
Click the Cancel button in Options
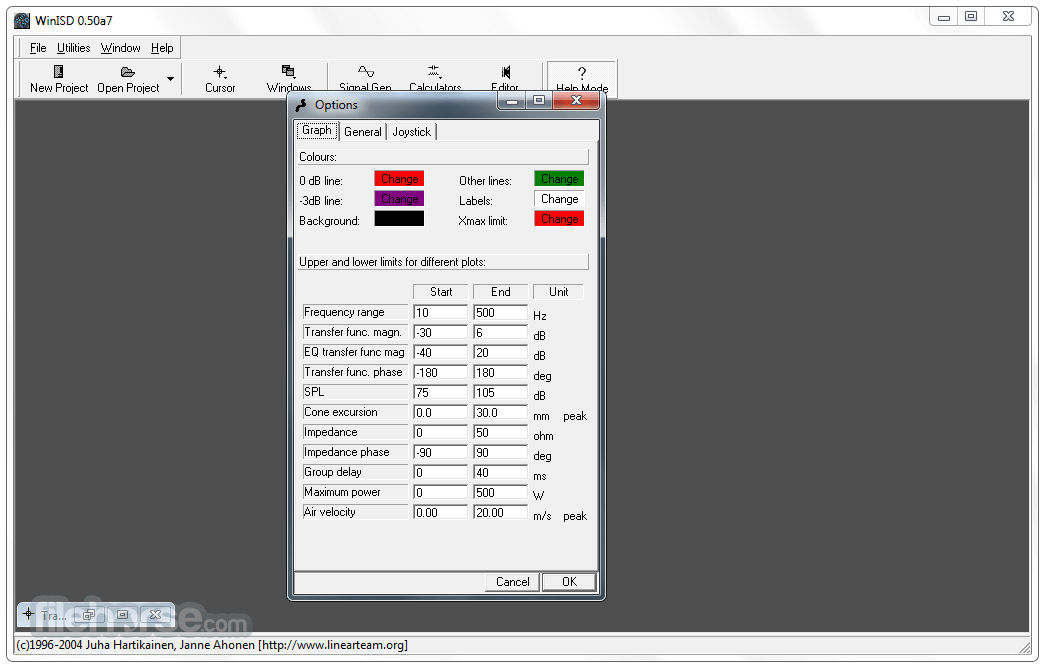coord(512,582)
